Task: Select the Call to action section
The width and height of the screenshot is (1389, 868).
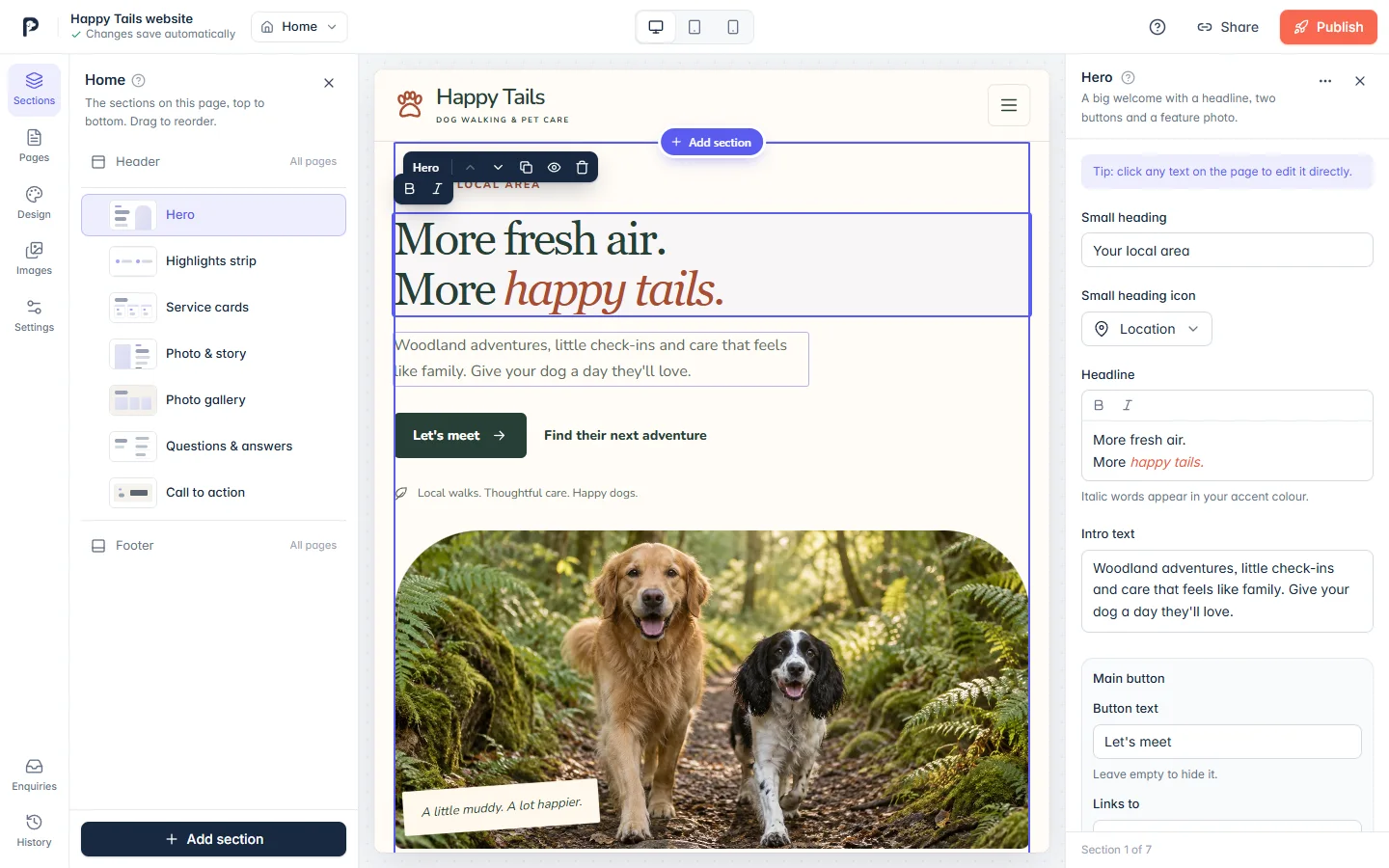Action: click(213, 493)
